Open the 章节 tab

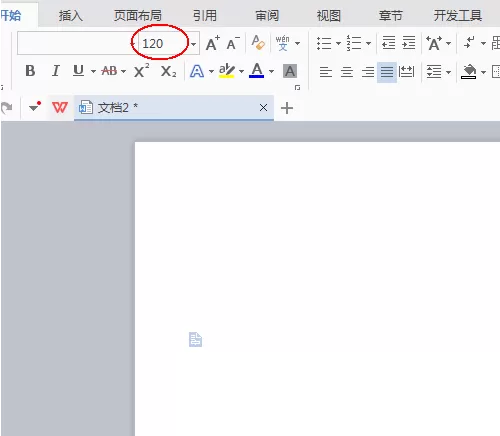[391, 15]
